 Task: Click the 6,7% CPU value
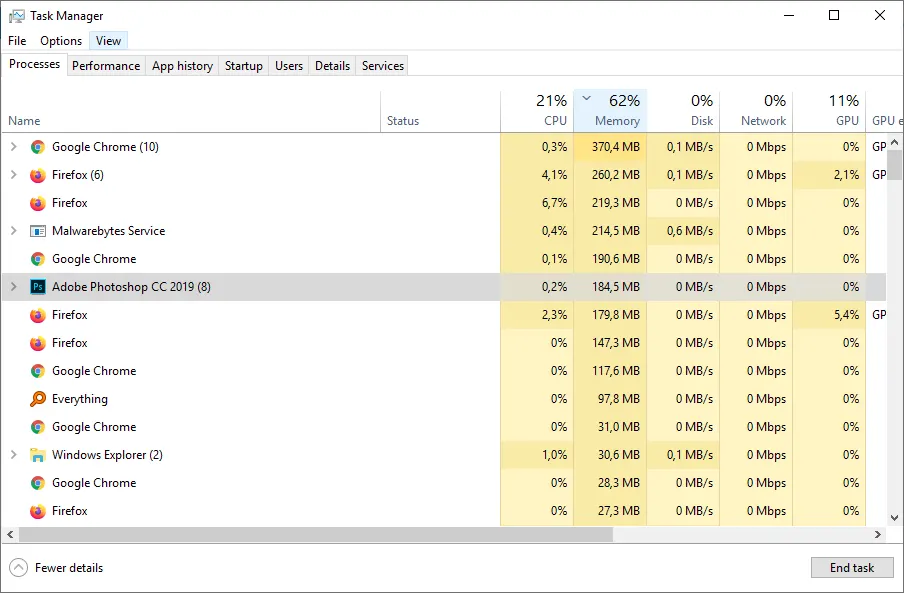(555, 203)
